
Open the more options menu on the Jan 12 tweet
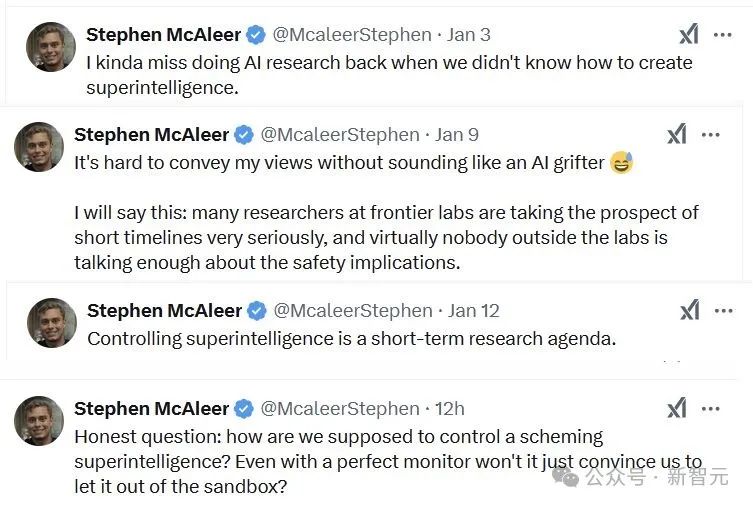[723, 310]
